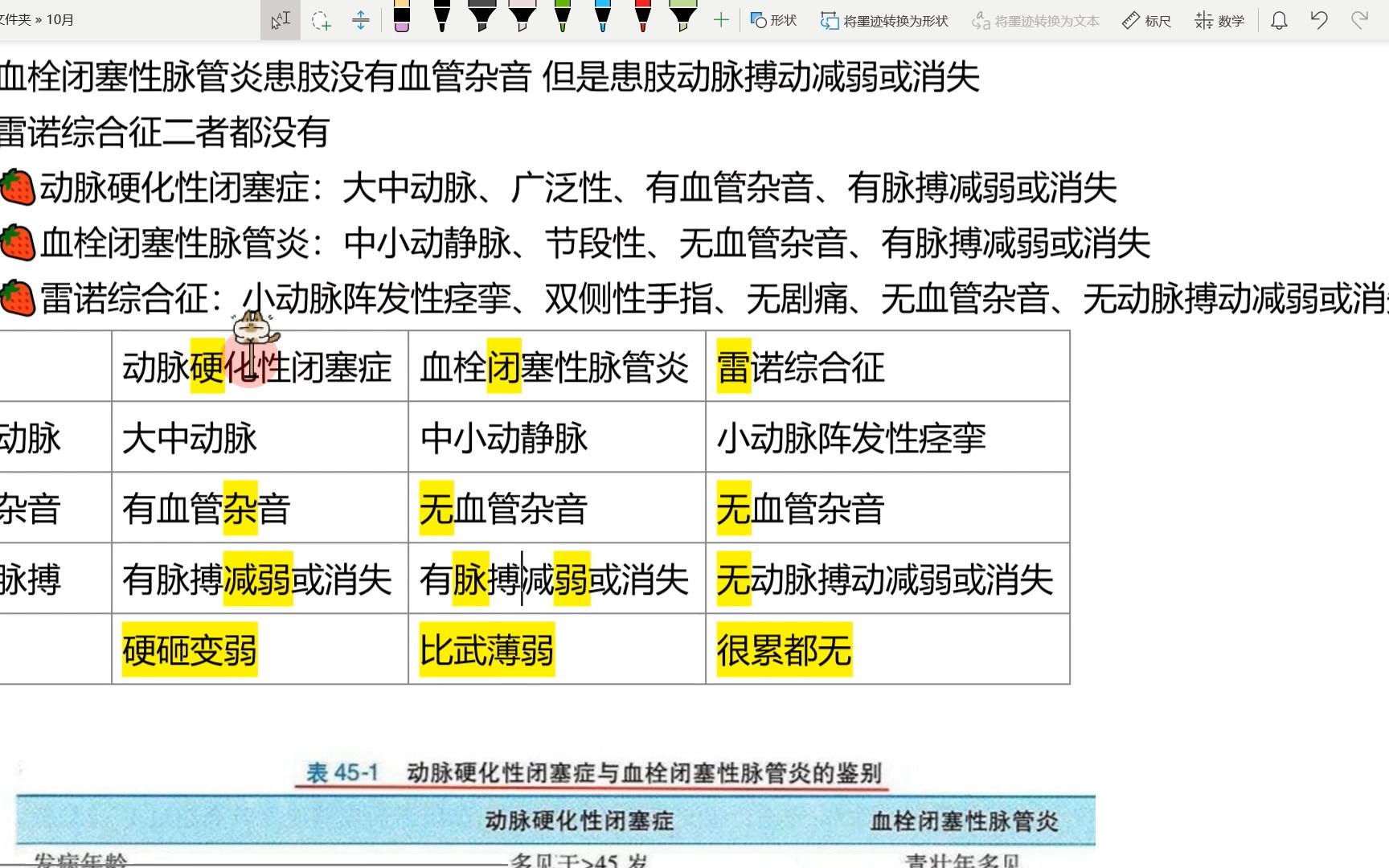Open the Math (数学) assistant
Screen dimensions: 1389x868
click(1219, 20)
